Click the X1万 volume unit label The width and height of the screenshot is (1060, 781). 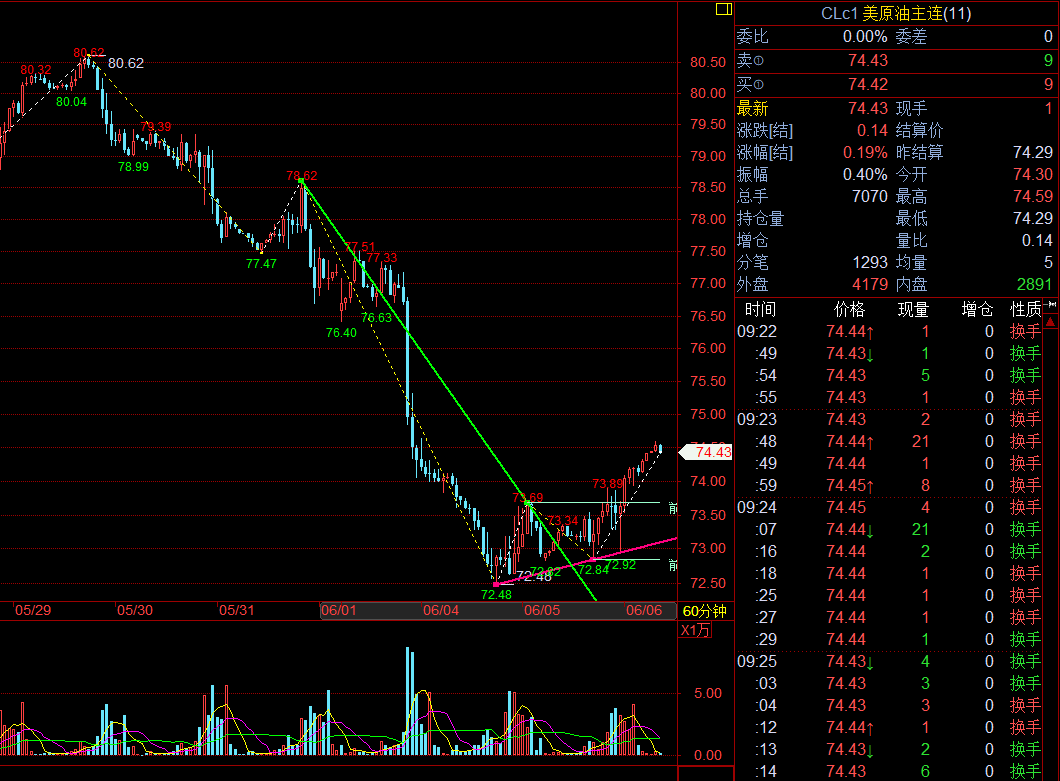pos(695,630)
